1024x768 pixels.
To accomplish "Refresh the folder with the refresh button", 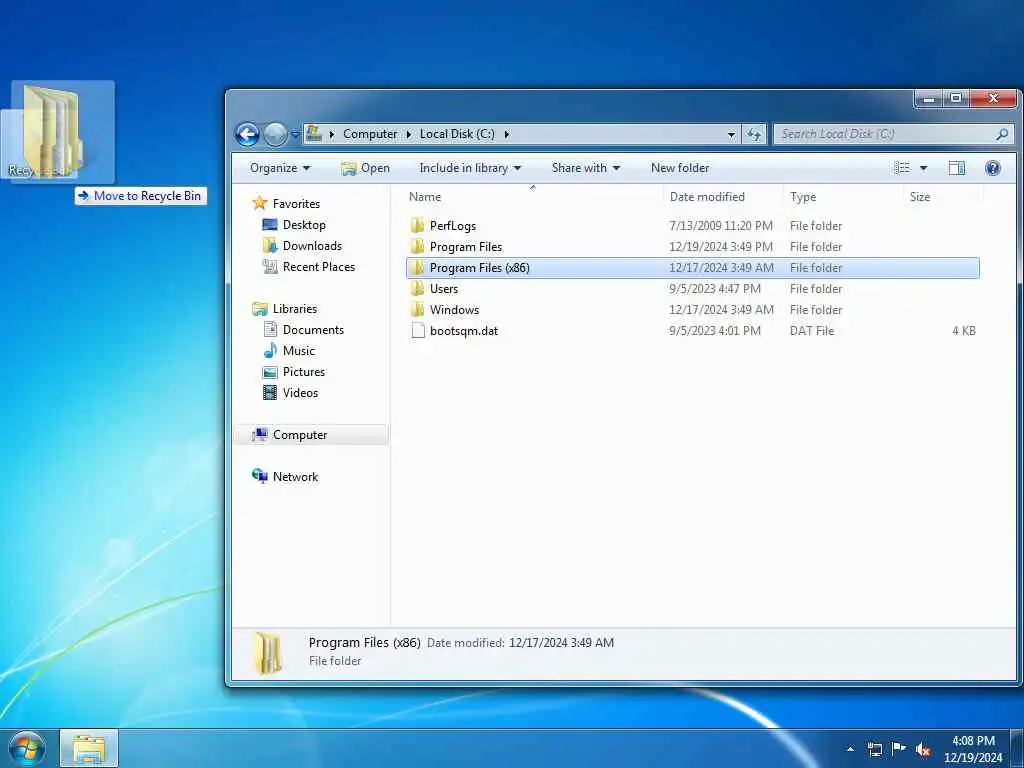I will 754,135.
